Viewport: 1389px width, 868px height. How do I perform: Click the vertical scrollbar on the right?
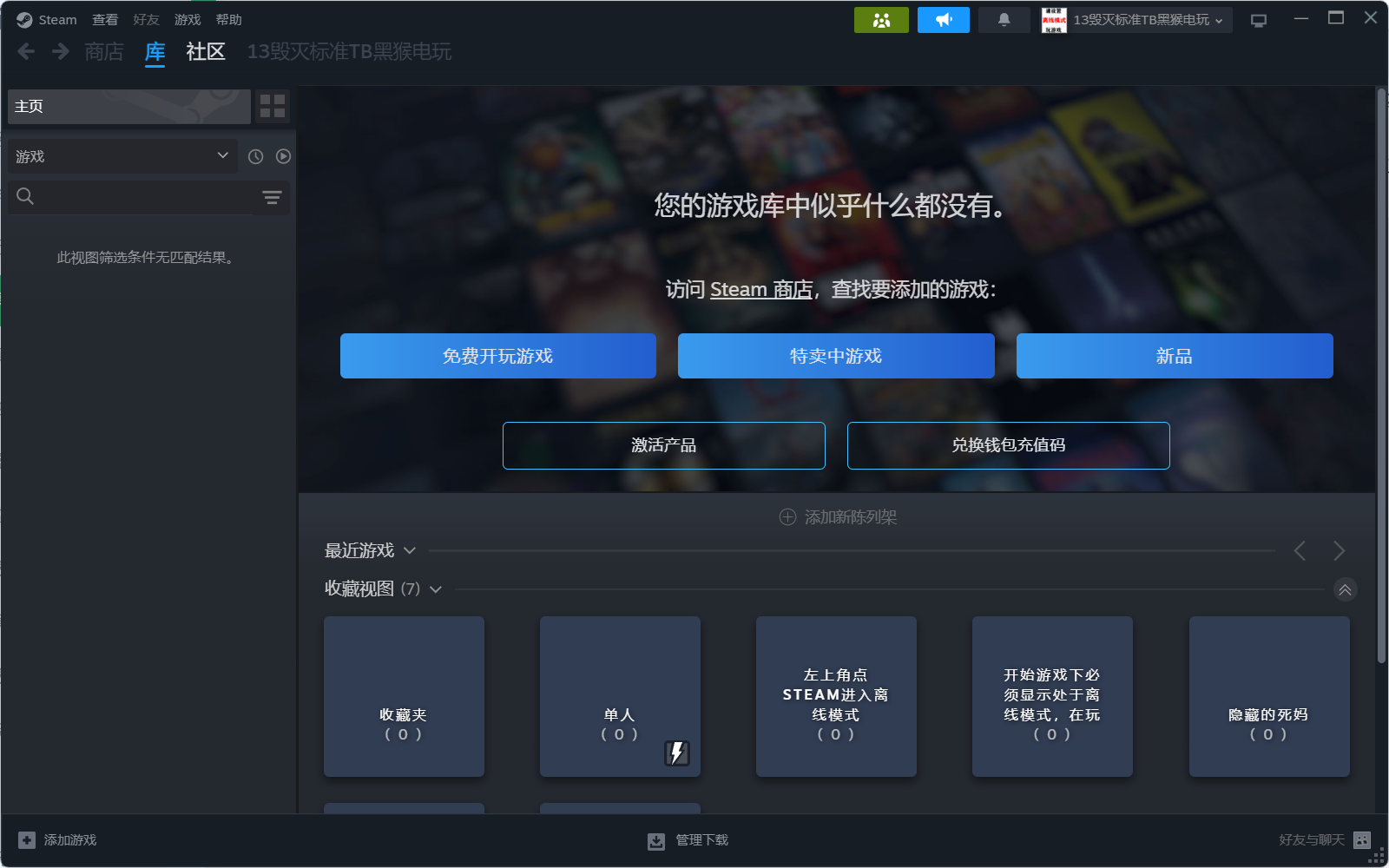point(1381,373)
